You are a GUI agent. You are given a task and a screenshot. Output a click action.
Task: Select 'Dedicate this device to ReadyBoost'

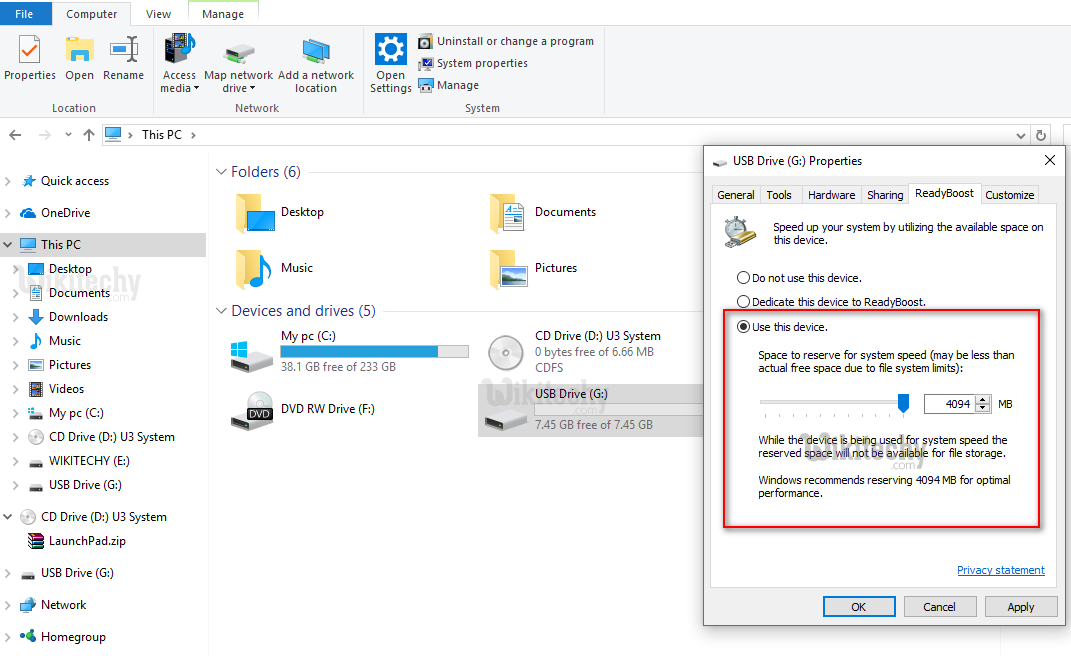point(743,302)
